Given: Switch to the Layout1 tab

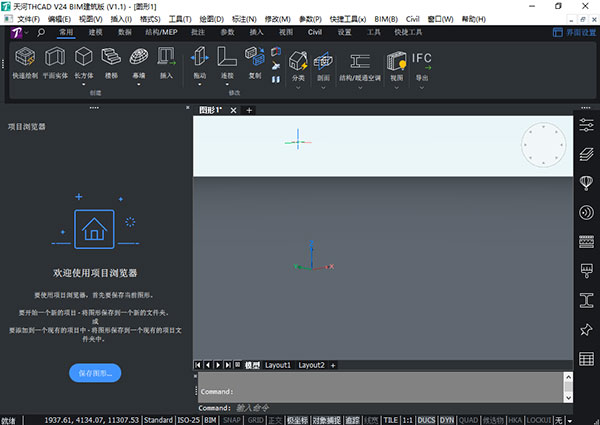Looking at the screenshot, I should click(278, 365).
